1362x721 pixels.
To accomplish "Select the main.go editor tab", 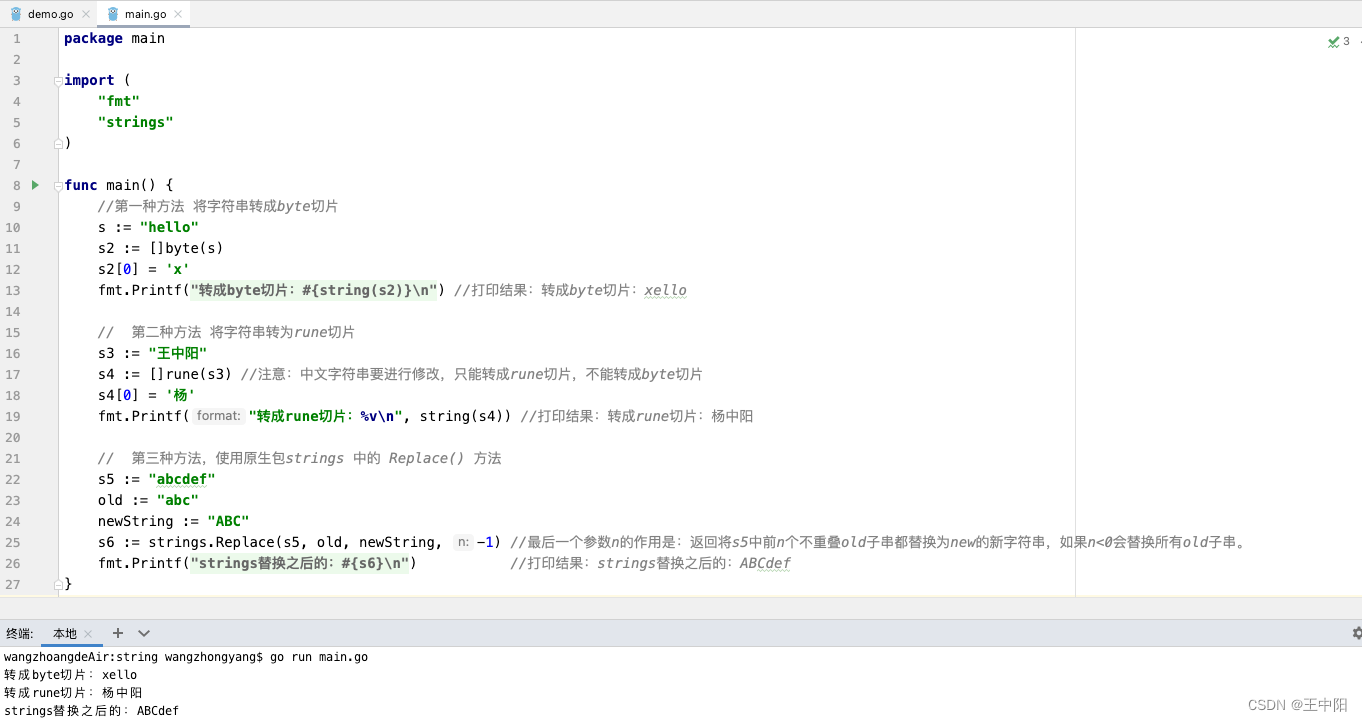I will [145, 14].
